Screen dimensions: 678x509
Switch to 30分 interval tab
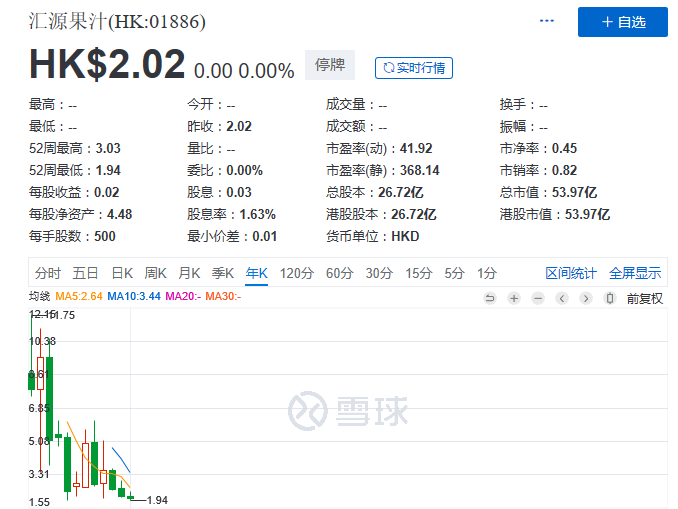click(x=379, y=273)
